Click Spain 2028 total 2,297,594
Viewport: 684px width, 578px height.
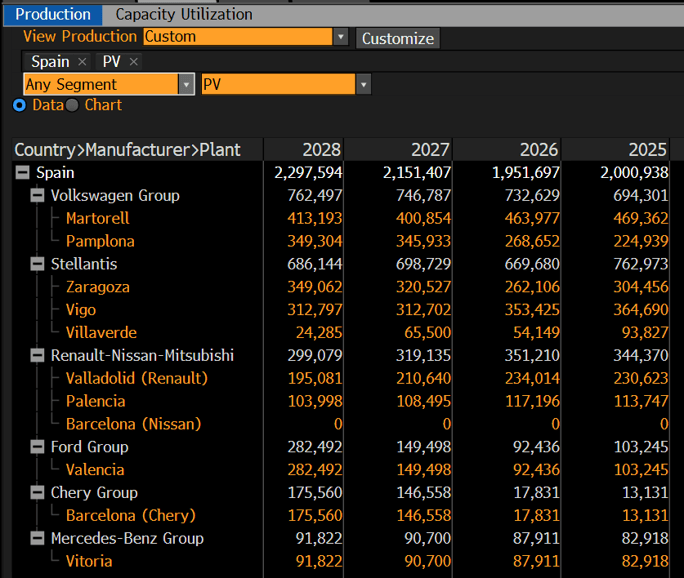[x=308, y=173]
